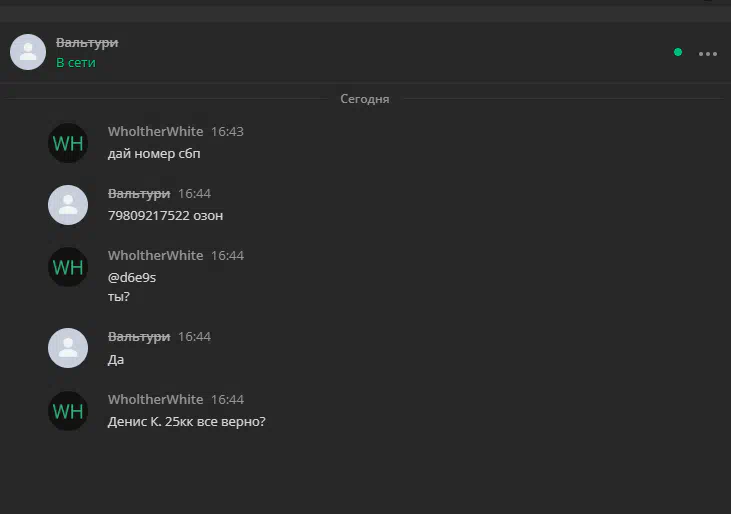This screenshot has height=514, width=731.
Task: Click the 'Да' reply message
Action: click(x=116, y=360)
